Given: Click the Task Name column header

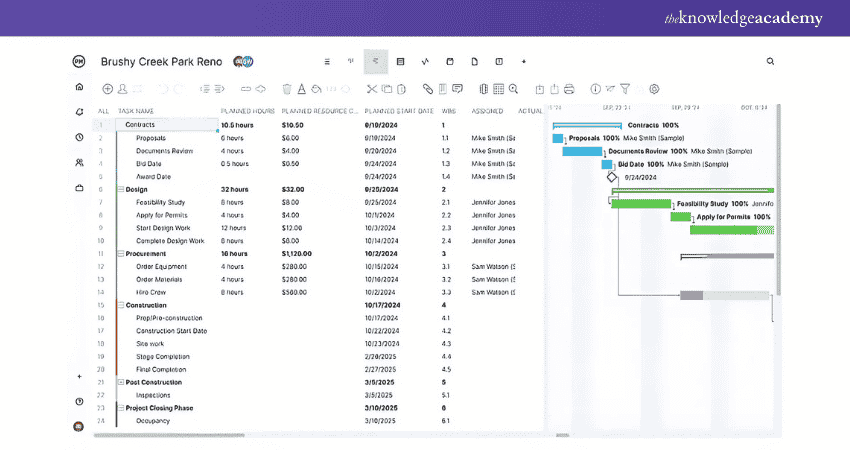Looking at the screenshot, I should pos(137,111).
